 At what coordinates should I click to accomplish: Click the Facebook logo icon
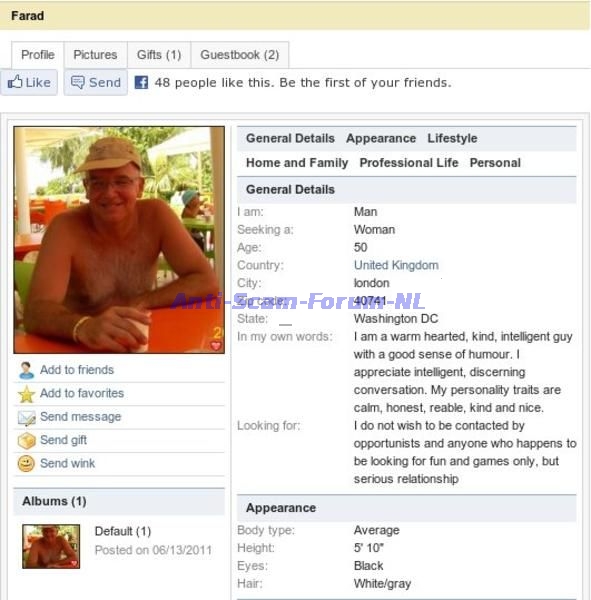click(x=141, y=82)
